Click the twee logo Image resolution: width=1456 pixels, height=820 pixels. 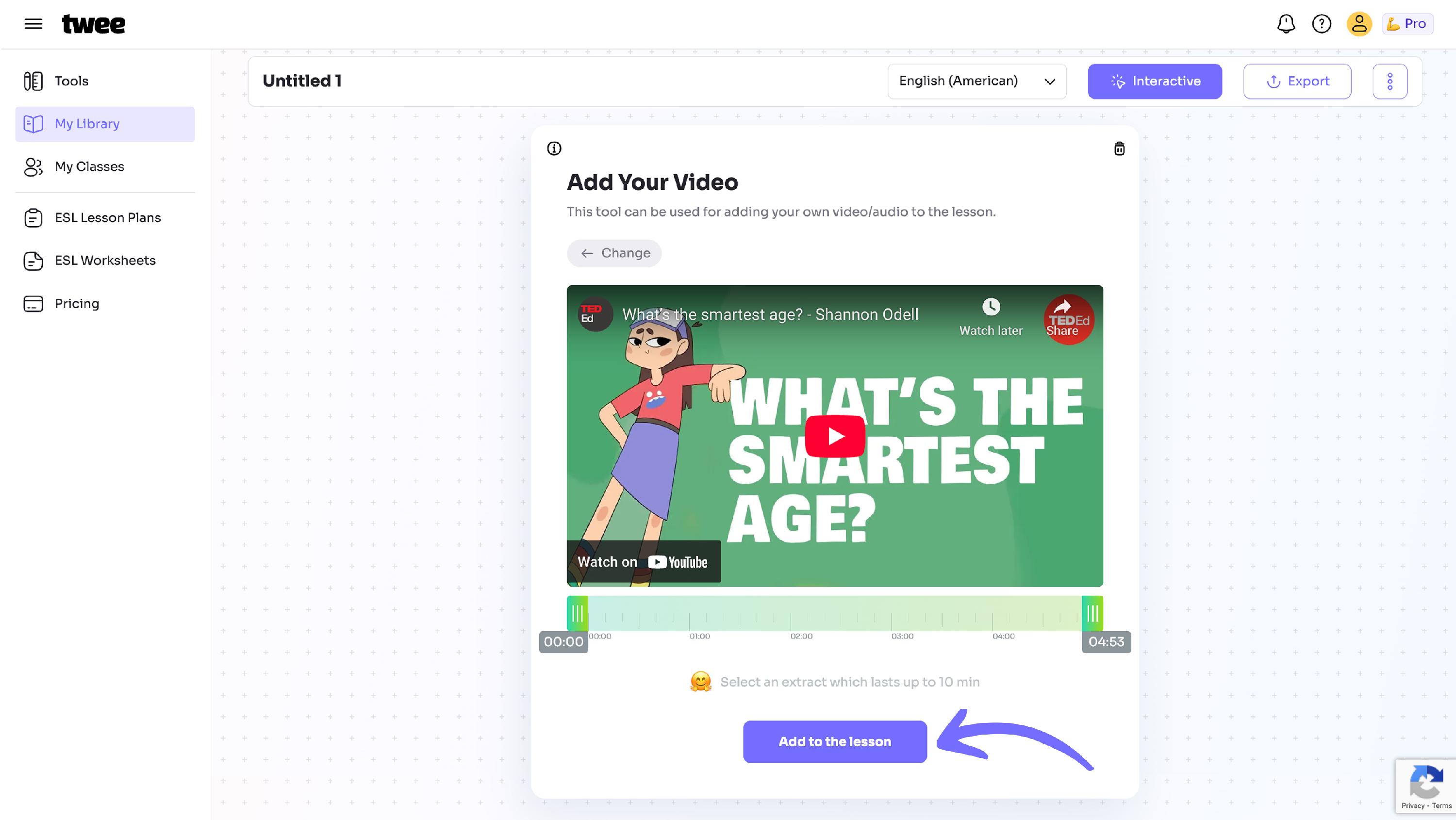[93, 24]
